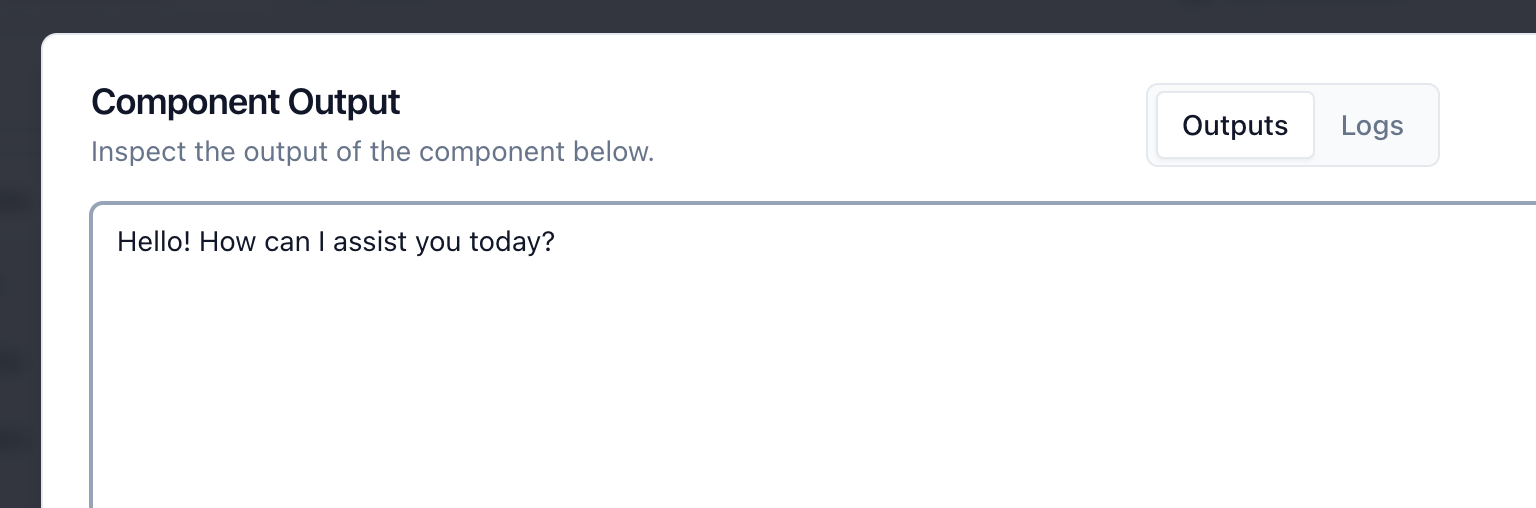Click the "Inspect the output" description text
The image size is (1536, 508).
coord(372,153)
